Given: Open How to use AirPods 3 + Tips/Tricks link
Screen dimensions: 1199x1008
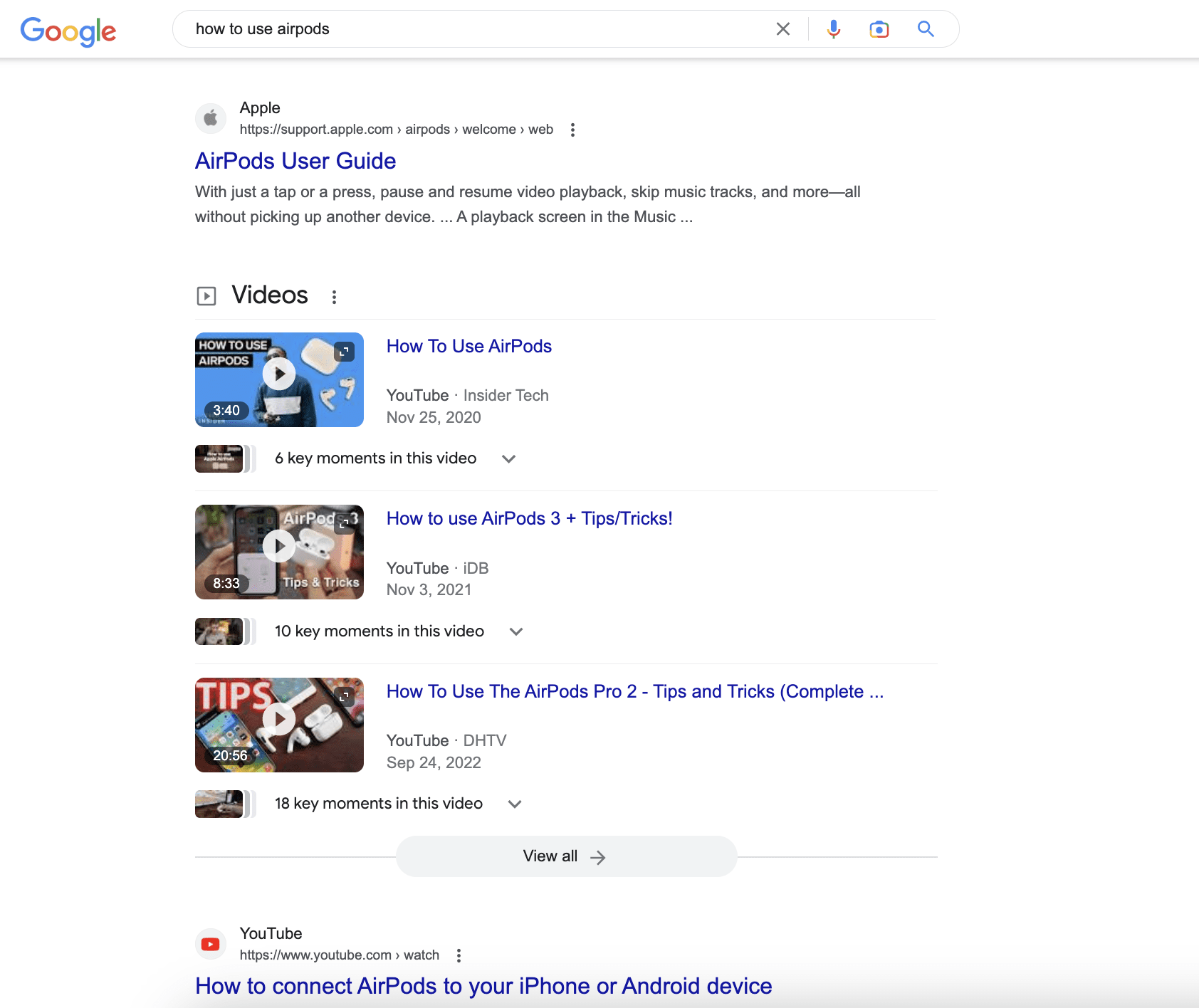Looking at the screenshot, I should (x=530, y=518).
